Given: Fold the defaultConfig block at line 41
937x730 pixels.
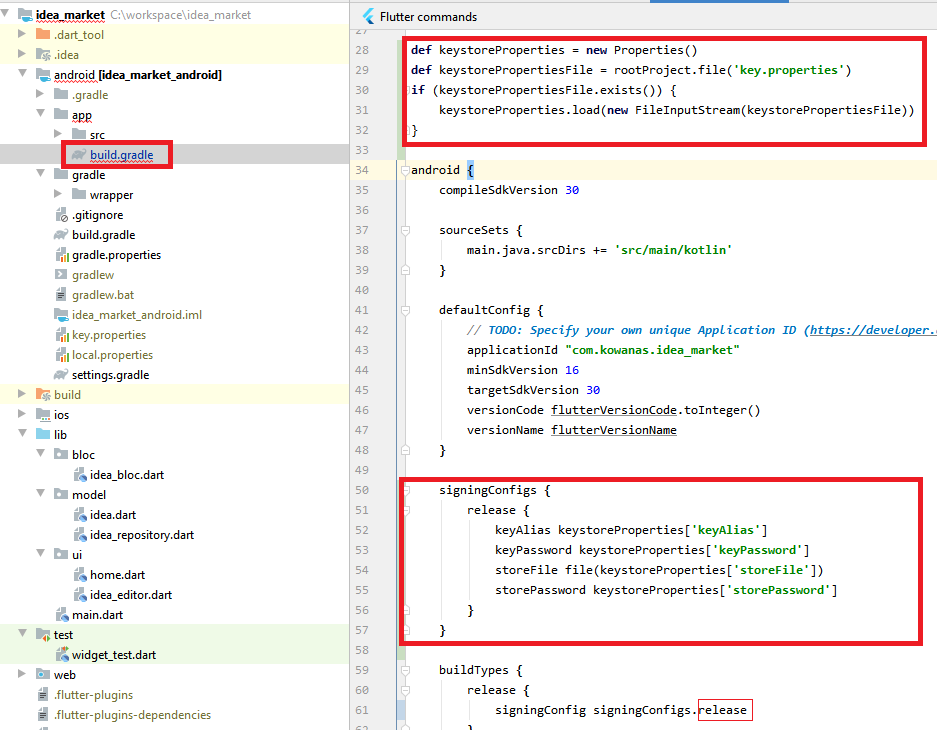Looking at the screenshot, I should point(405,310).
